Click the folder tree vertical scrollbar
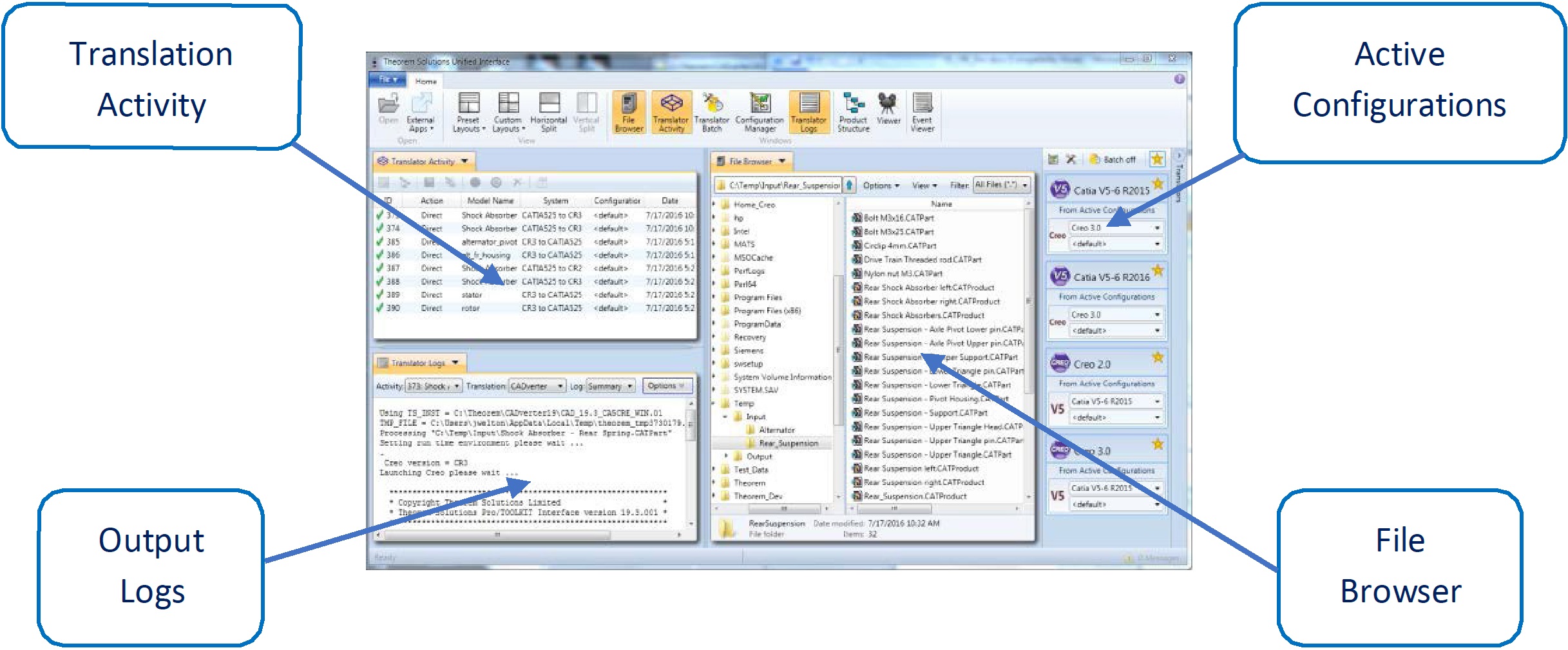The width and height of the screenshot is (1568, 650). 838,350
